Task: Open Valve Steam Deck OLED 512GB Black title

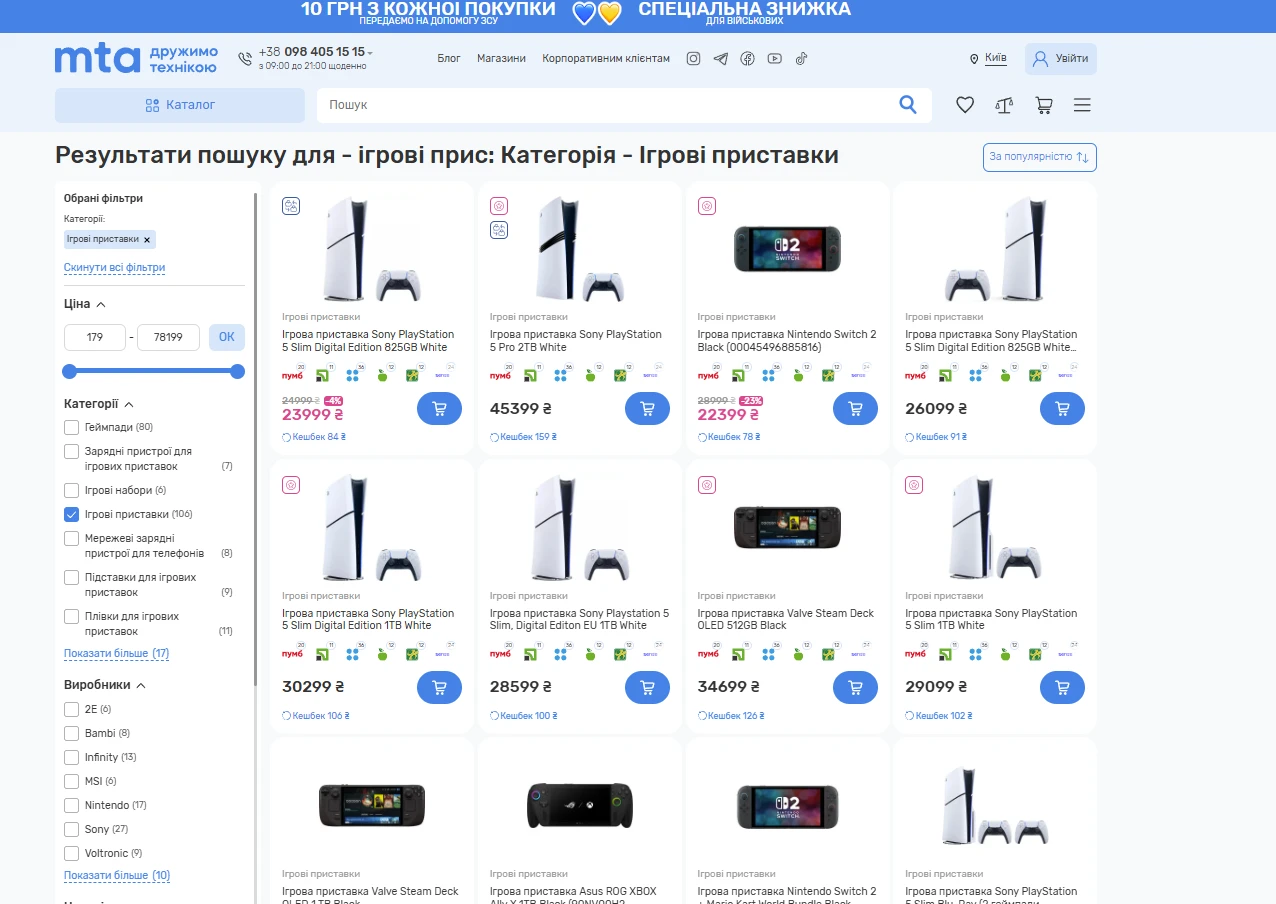Action: tap(786, 619)
